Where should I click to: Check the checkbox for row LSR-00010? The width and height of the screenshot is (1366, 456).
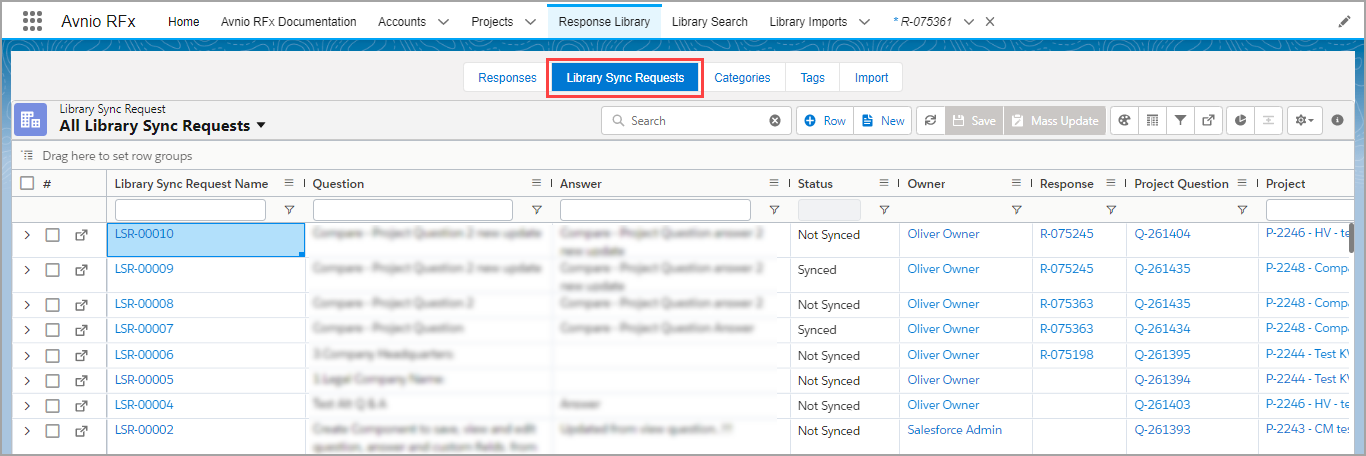tap(53, 235)
